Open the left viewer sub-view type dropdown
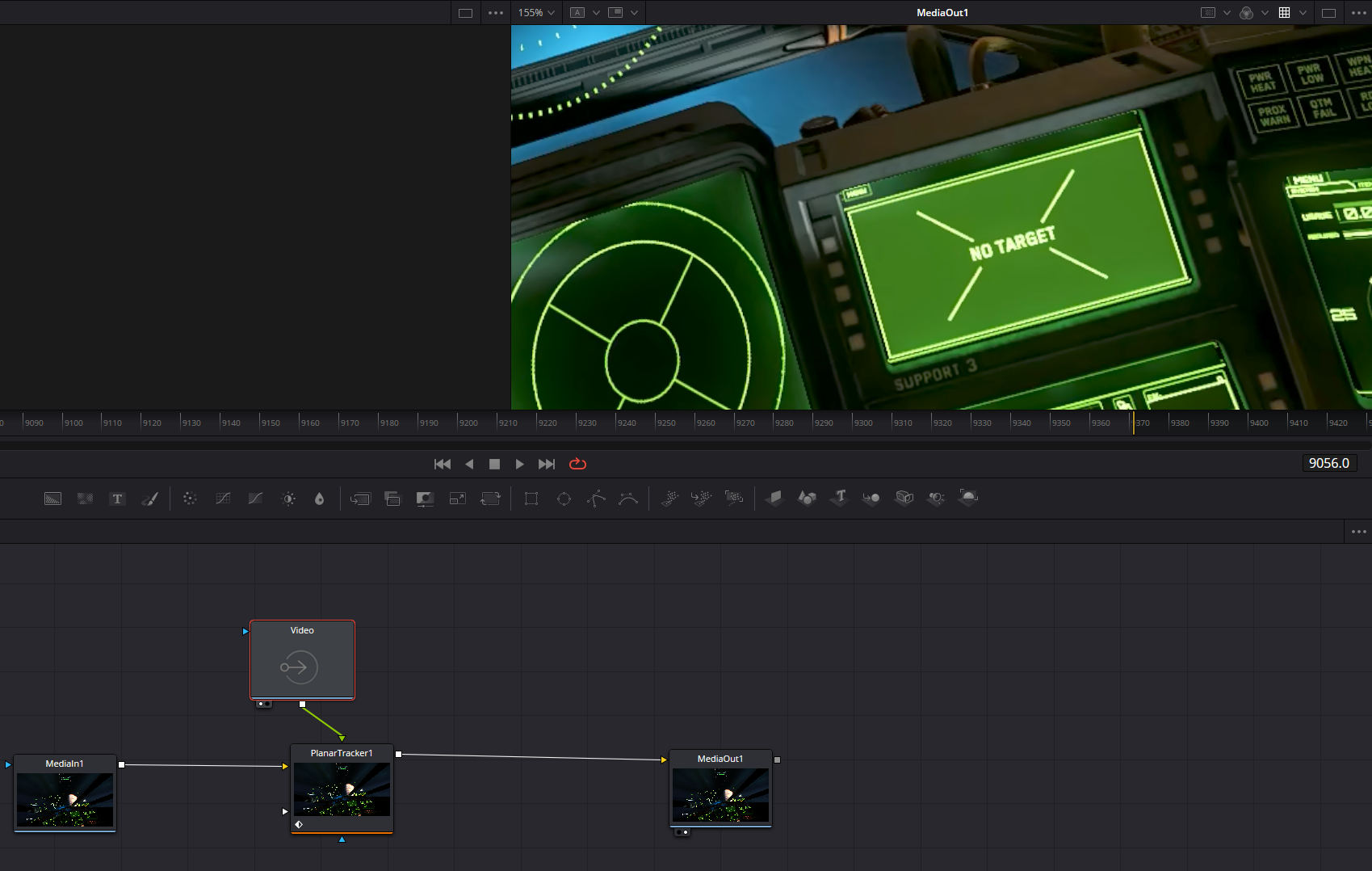 pos(635,13)
